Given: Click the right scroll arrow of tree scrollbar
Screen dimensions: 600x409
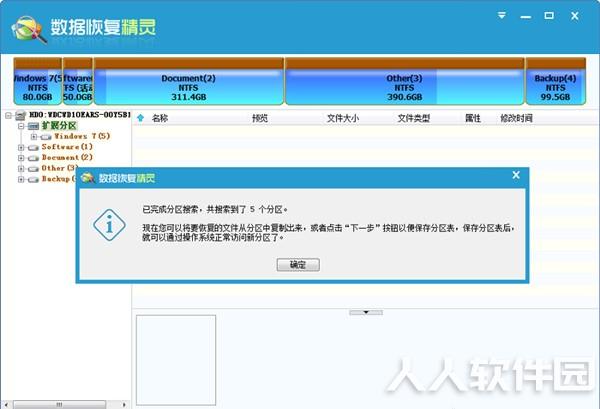Looking at the screenshot, I should (124, 404).
